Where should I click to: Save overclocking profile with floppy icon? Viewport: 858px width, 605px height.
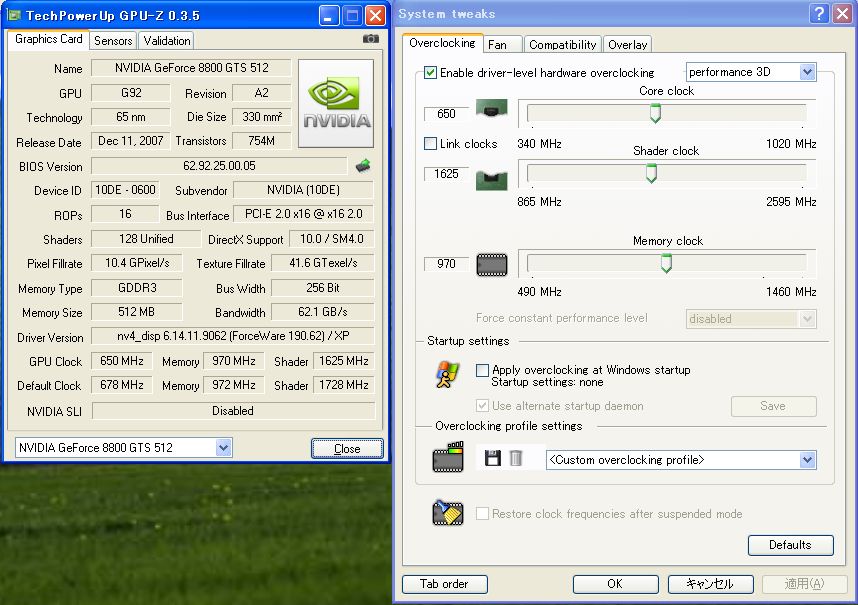tap(492, 458)
